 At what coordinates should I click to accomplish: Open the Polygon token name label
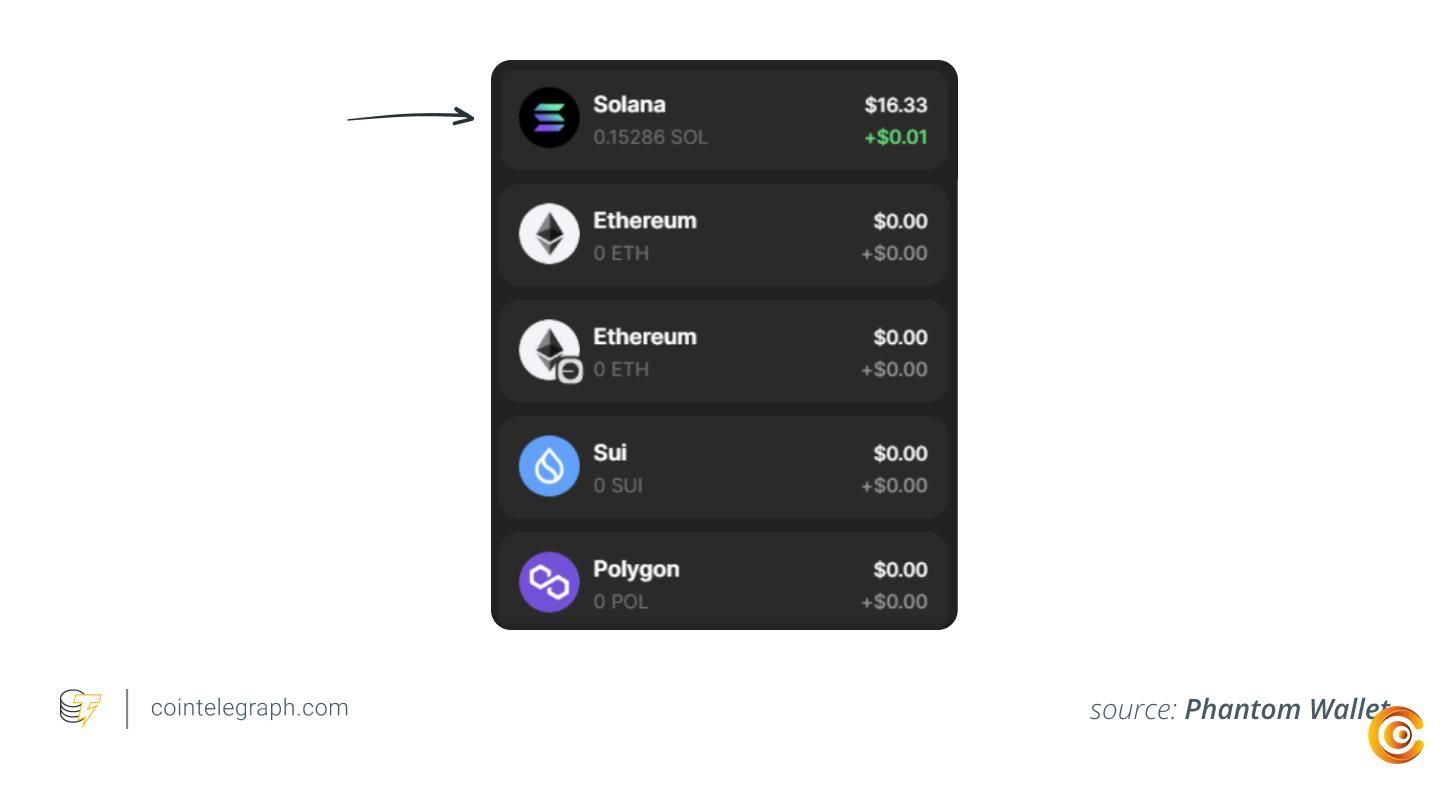[636, 569]
